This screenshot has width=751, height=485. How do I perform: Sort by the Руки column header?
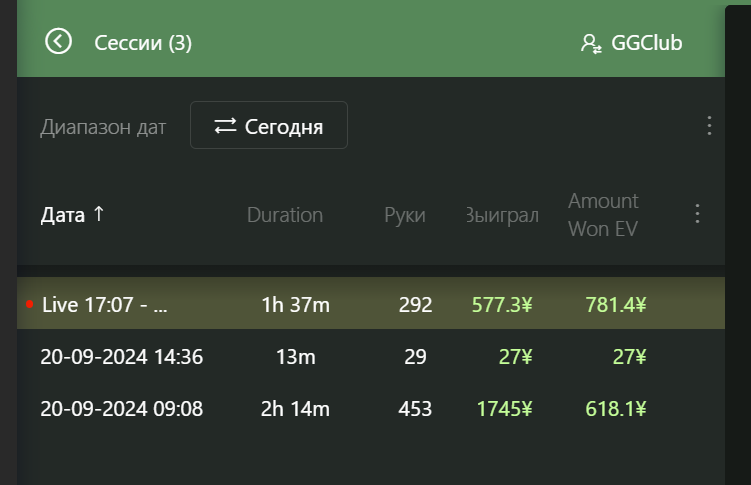pos(405,215)
